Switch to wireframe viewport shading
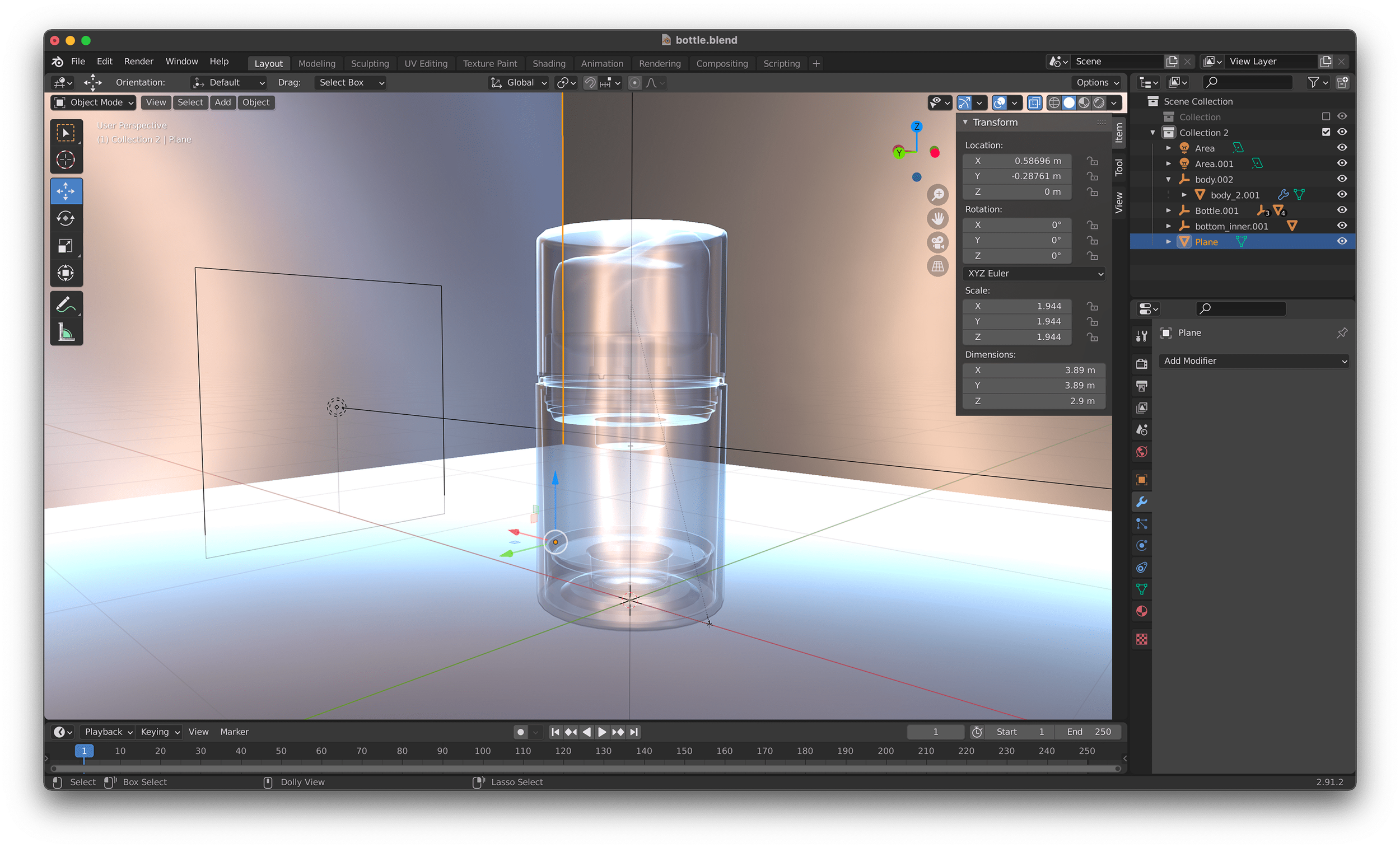 coord(1054,102)
